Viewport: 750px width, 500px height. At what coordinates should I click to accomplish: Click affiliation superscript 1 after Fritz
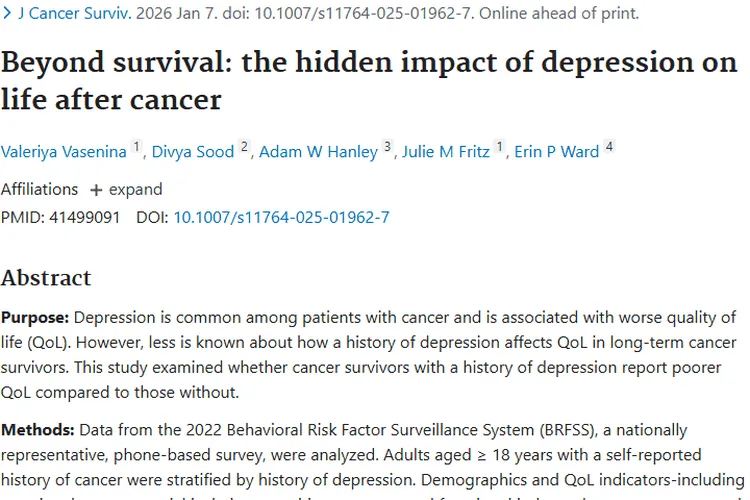pyautogui.click(x=500, y=148)
